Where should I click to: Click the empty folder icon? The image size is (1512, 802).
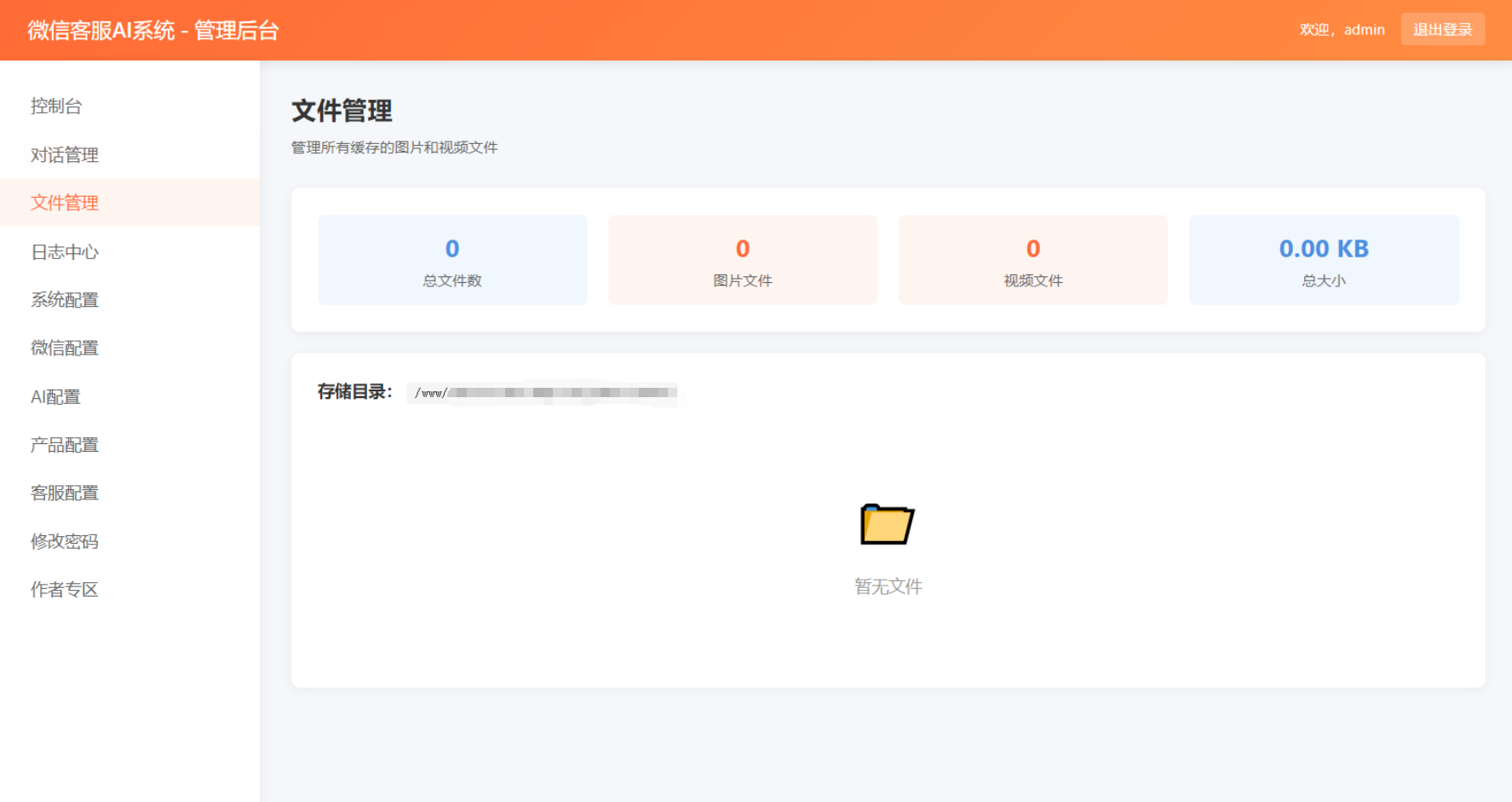887,524
